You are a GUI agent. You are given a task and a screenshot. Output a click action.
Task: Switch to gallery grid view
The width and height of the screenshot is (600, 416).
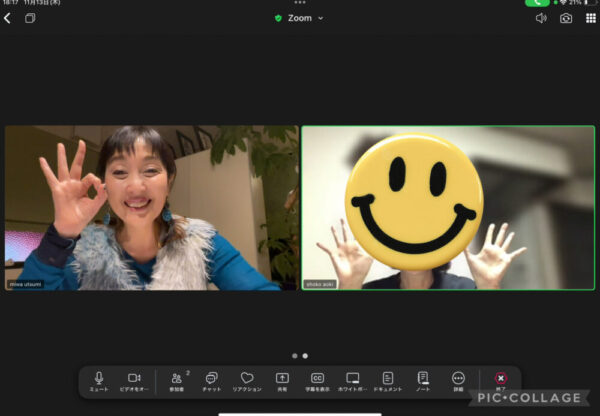coord(590,18)
